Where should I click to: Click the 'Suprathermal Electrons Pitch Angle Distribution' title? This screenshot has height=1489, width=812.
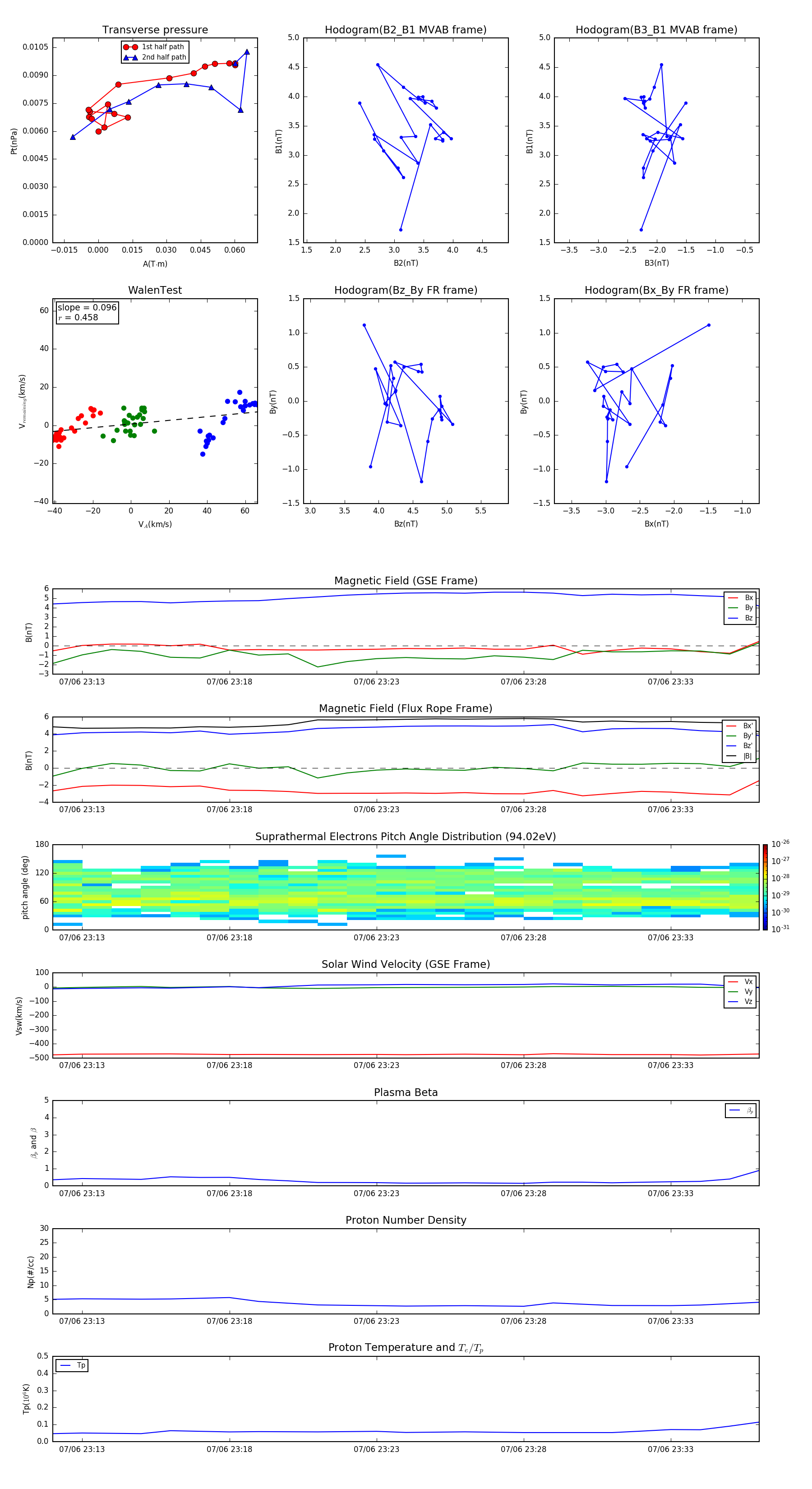tap(406, 837)
